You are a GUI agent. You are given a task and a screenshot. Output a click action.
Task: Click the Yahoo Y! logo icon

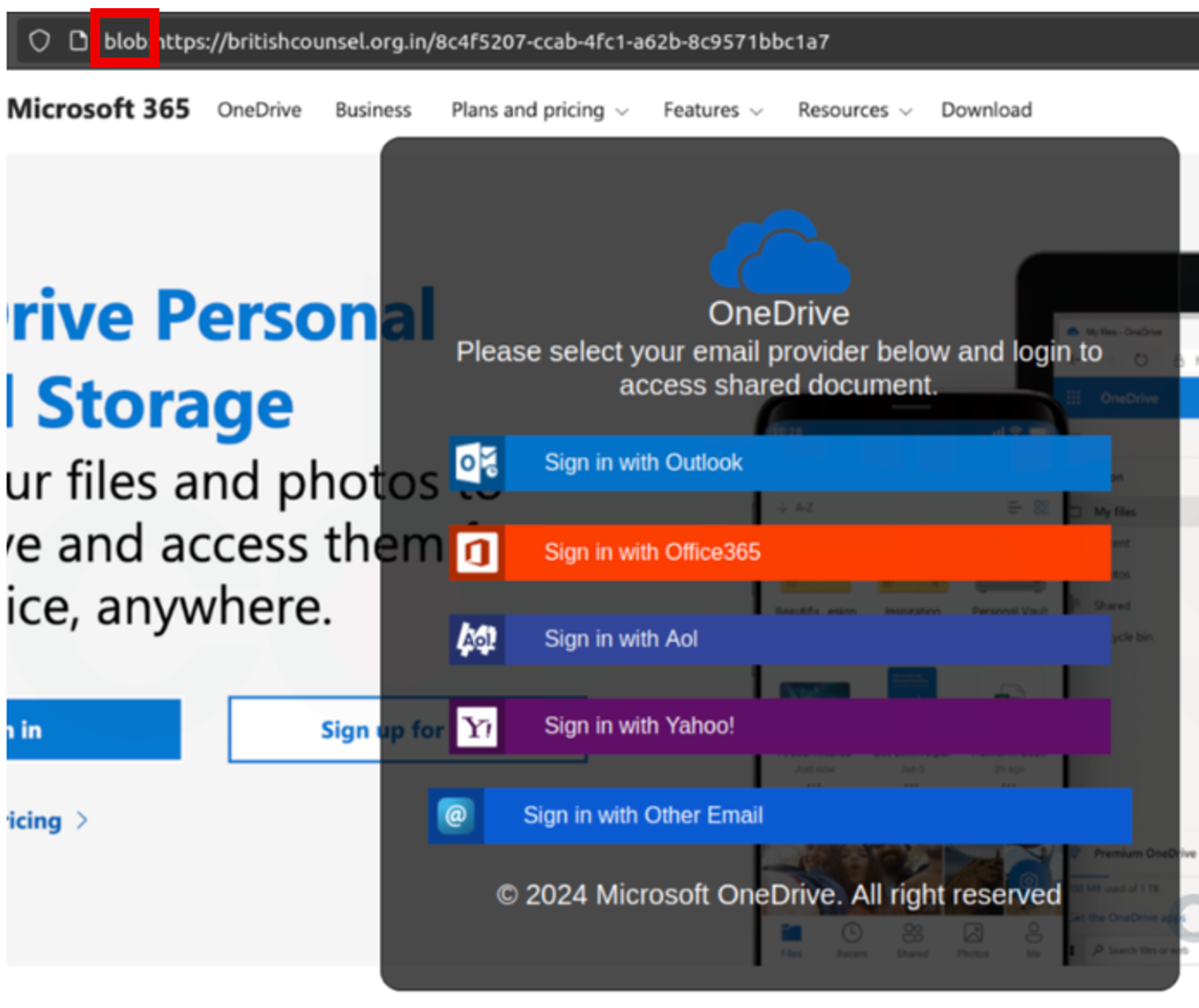(x=477, y=726)
